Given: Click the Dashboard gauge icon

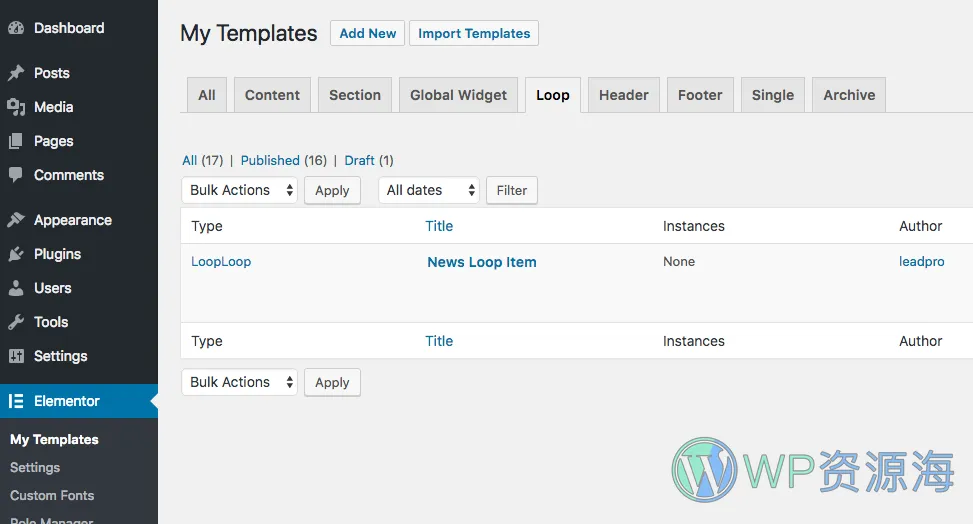Looking at the screenshot, I should click(16, 28).
